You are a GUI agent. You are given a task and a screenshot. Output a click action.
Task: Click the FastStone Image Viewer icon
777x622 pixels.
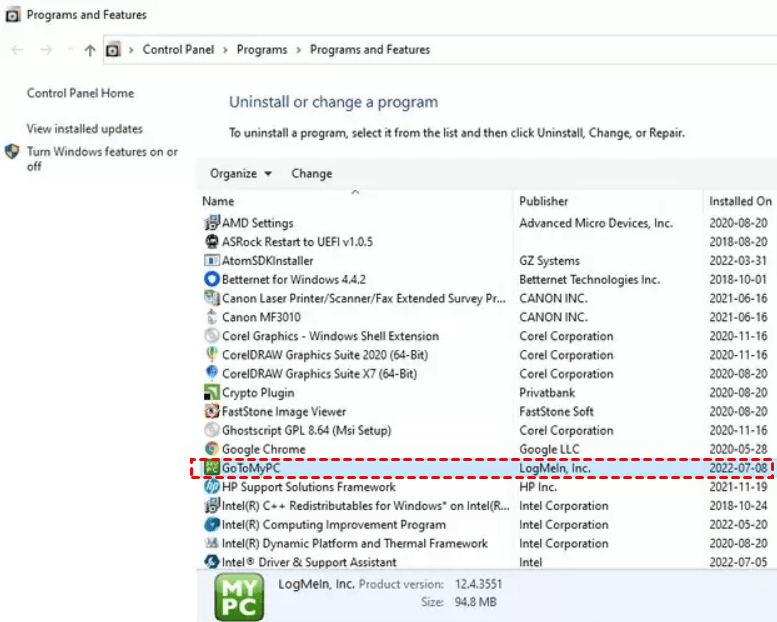(212, 411)
